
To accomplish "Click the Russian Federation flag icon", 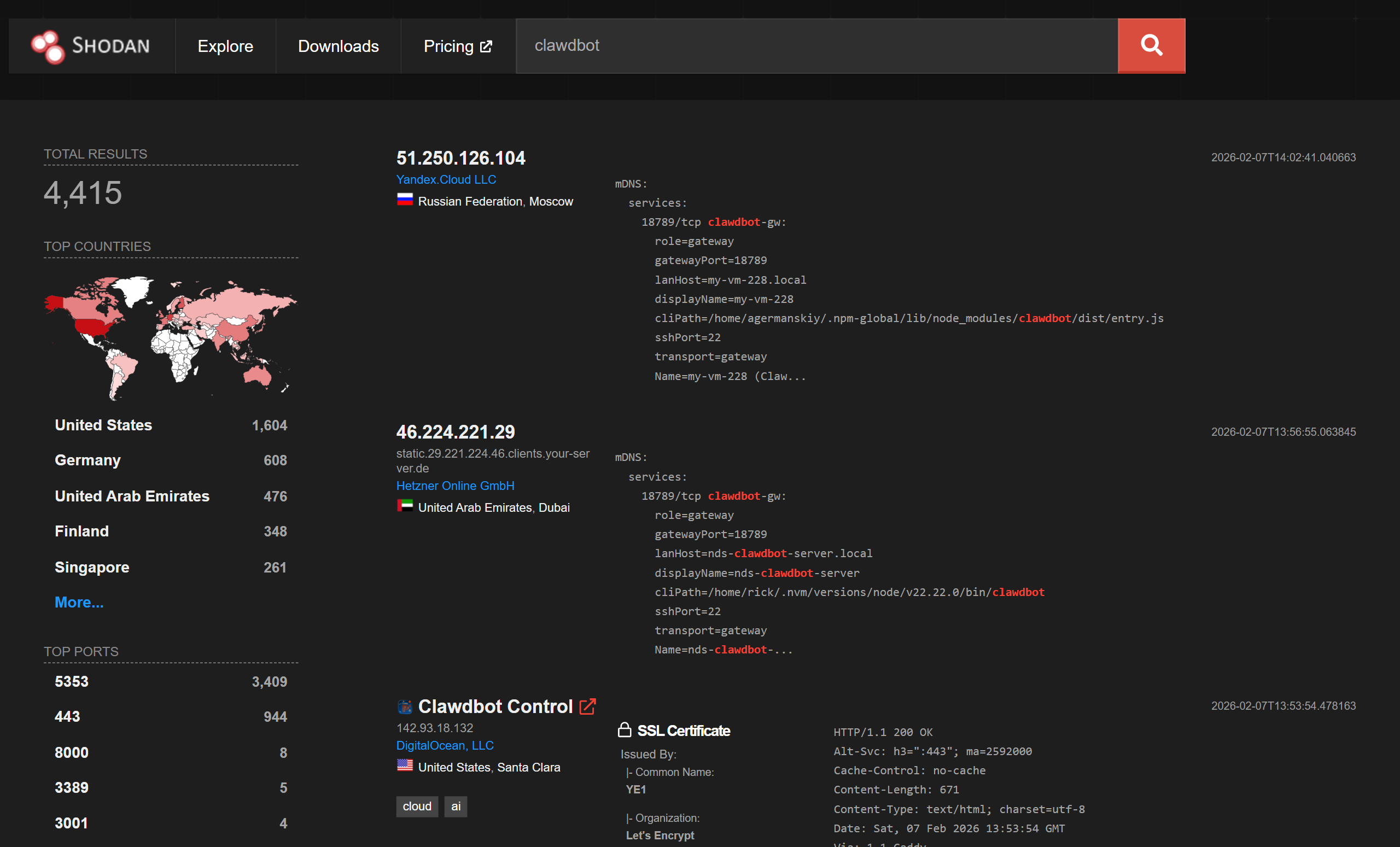I will (405, 201).
